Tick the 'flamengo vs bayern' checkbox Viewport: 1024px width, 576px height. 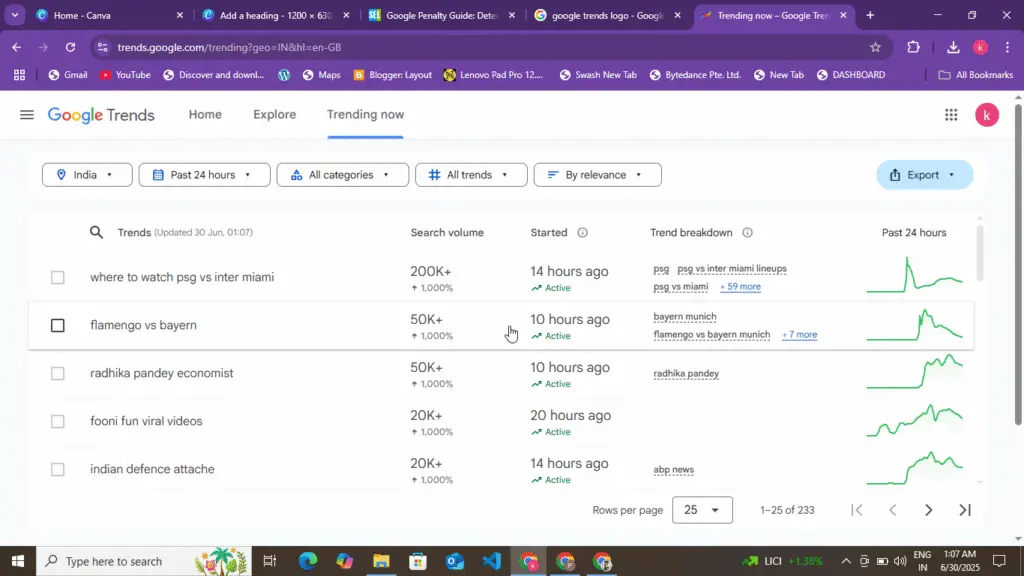[57, 325]
